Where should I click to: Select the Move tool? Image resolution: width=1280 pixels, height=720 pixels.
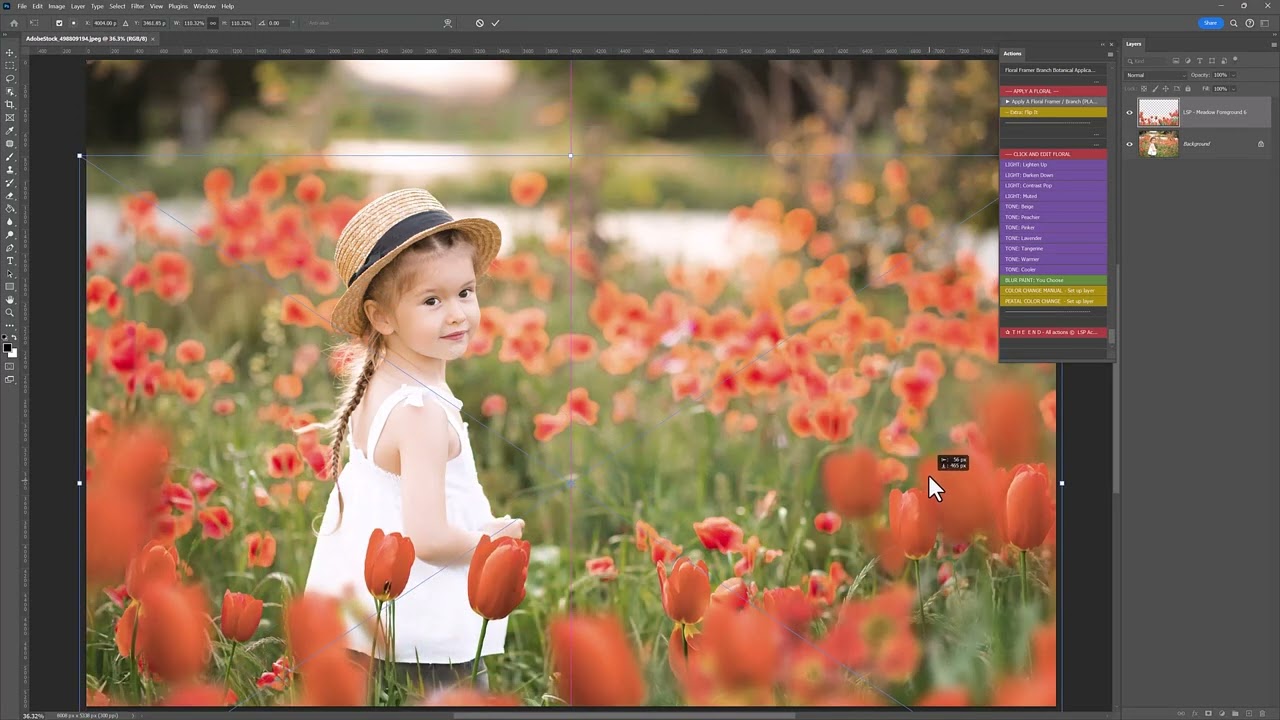(x=10, y=52)
